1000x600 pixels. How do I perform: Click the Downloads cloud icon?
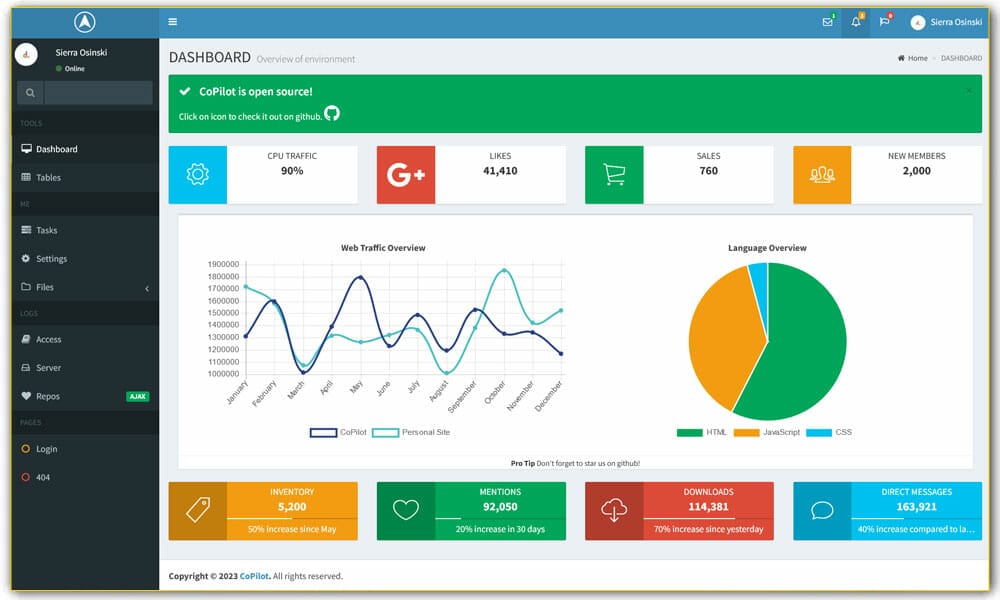614,511
